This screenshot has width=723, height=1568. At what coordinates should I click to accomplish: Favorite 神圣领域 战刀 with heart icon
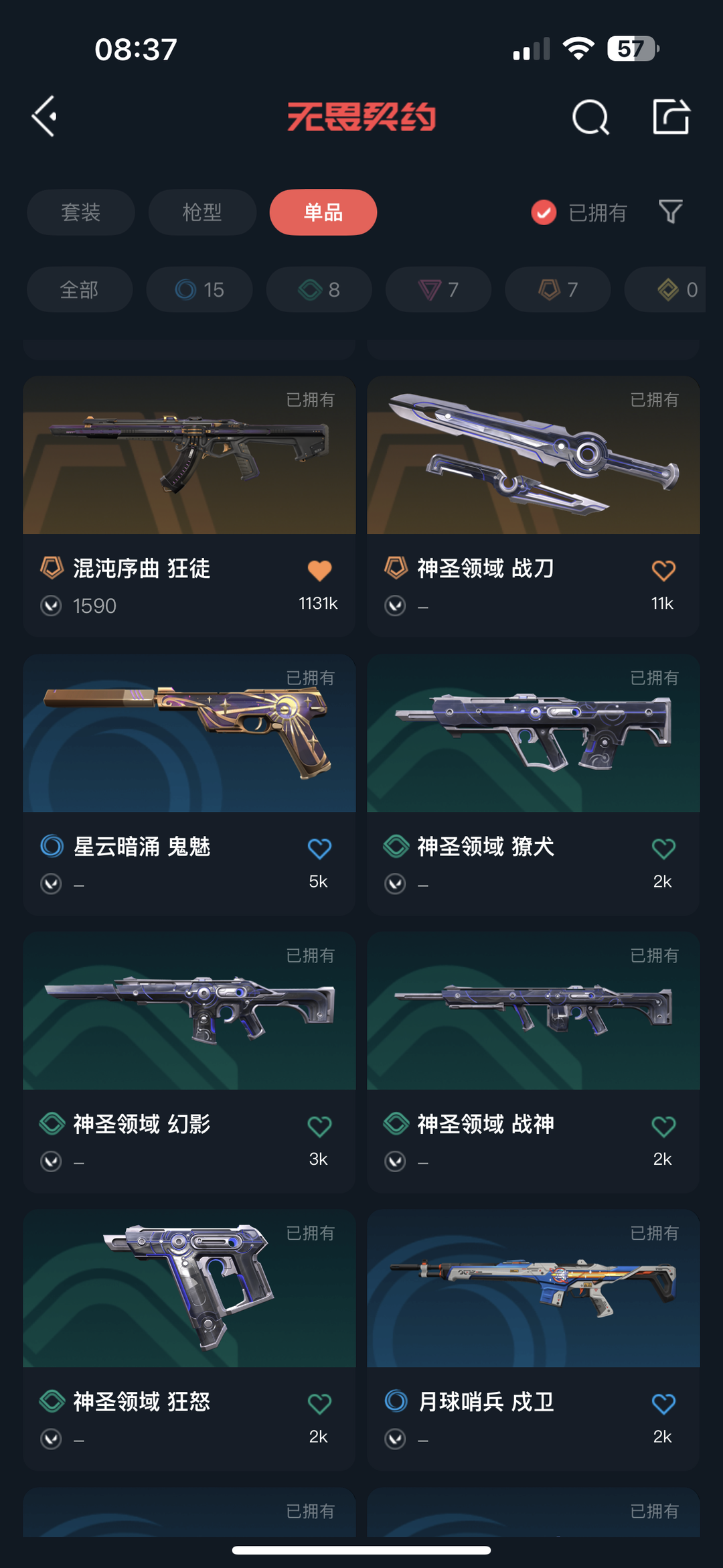663,570
